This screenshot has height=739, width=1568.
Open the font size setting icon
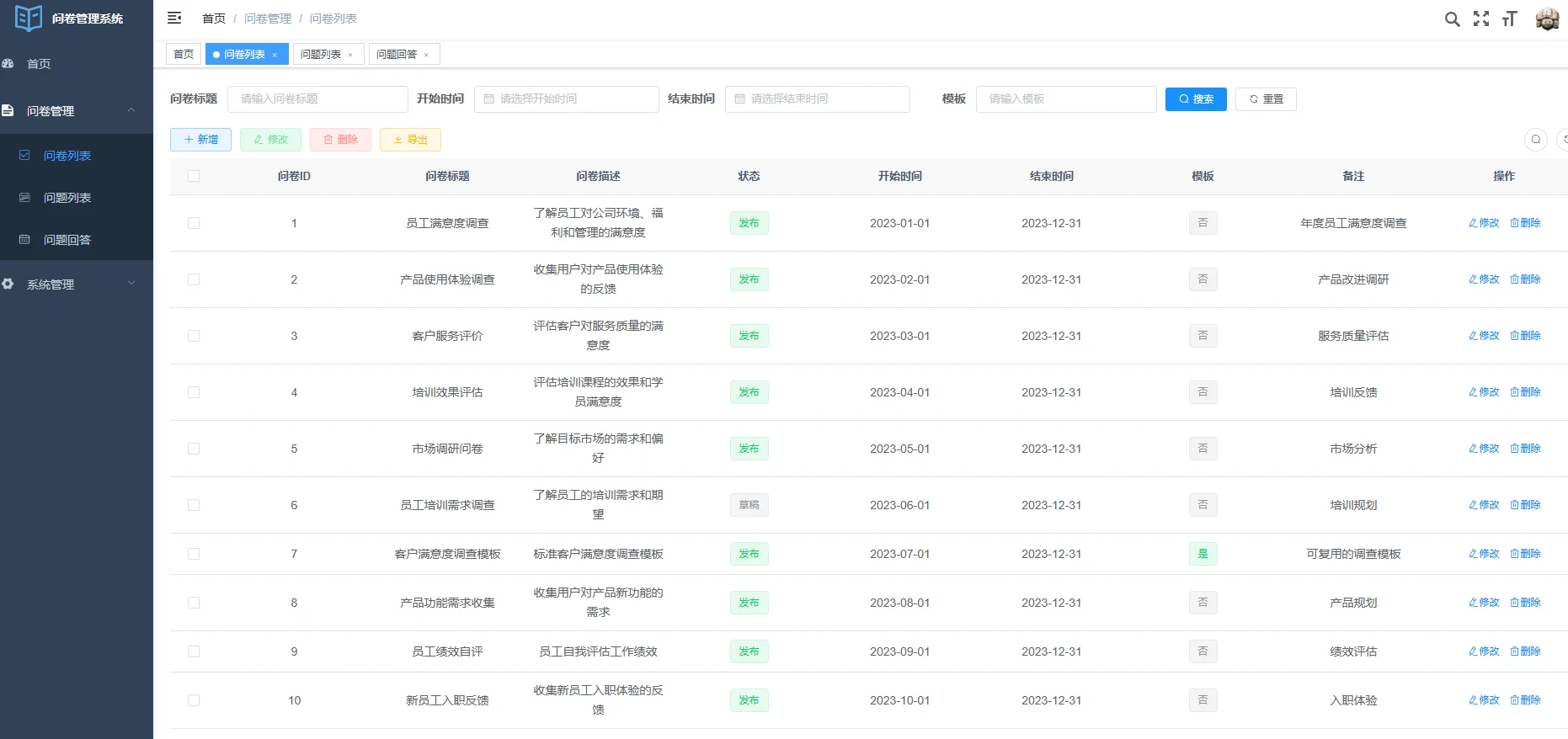[x=1509, y=19]
